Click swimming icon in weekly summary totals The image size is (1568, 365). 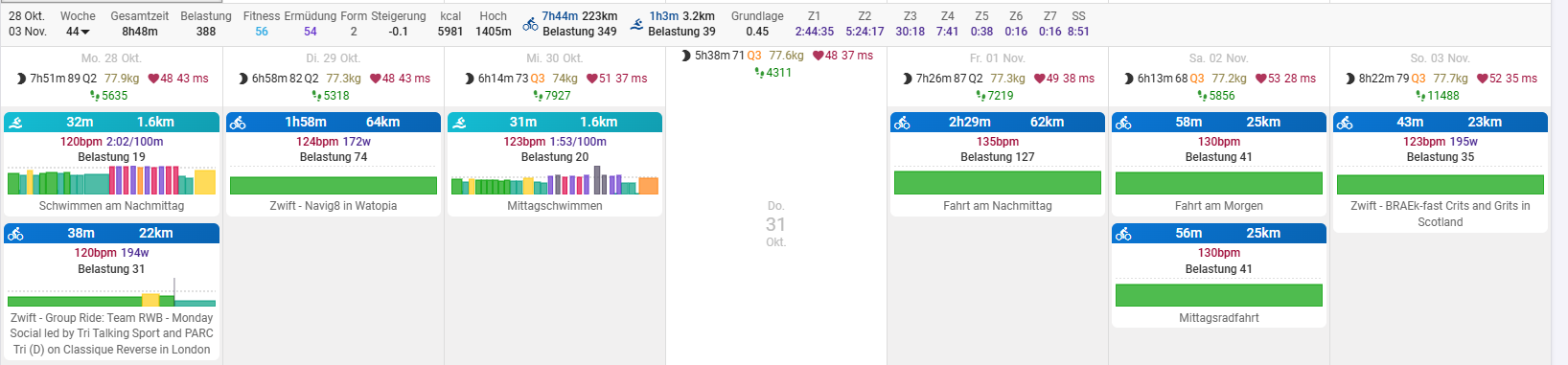(637, 24)
